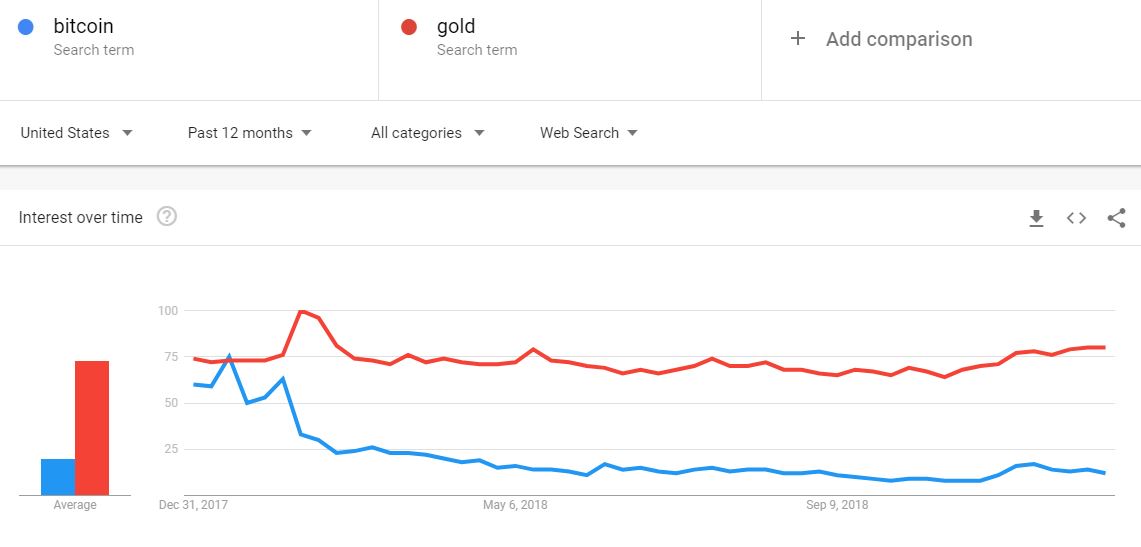
Task: Open the help icon beside Interest over time
Action: [x=167, y=217]
